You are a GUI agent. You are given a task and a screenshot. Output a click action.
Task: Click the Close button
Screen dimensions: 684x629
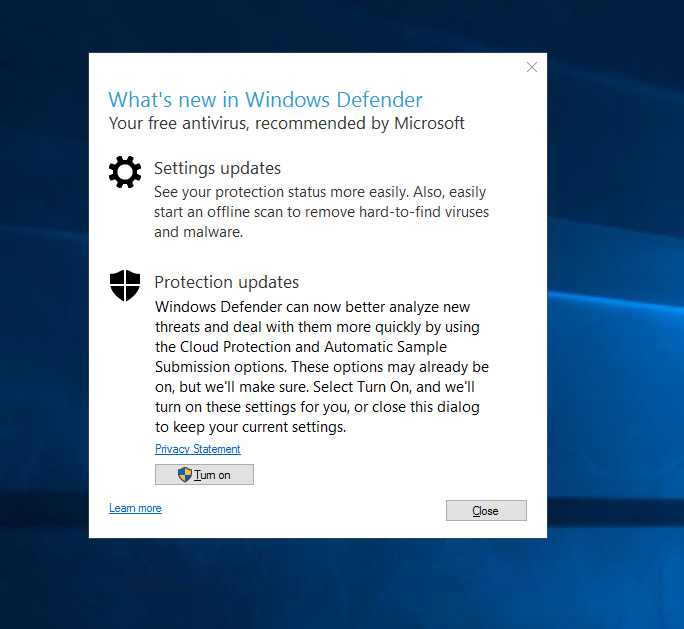tap(486, 510)
